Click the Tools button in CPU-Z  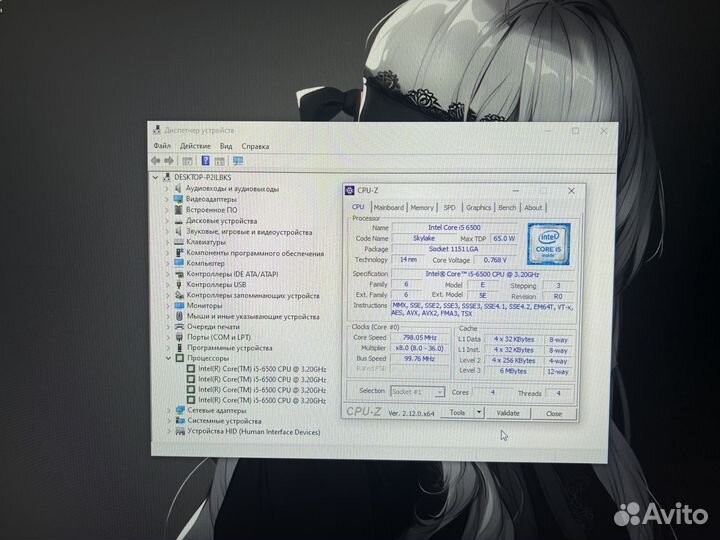[x=457, y=412]
